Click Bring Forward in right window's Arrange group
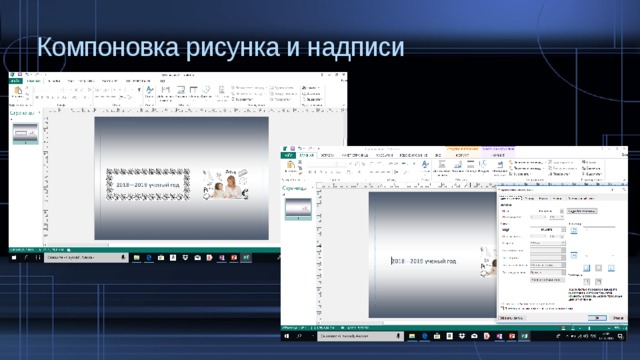Screen dimensions: 640x360 [x=526, y=162]
